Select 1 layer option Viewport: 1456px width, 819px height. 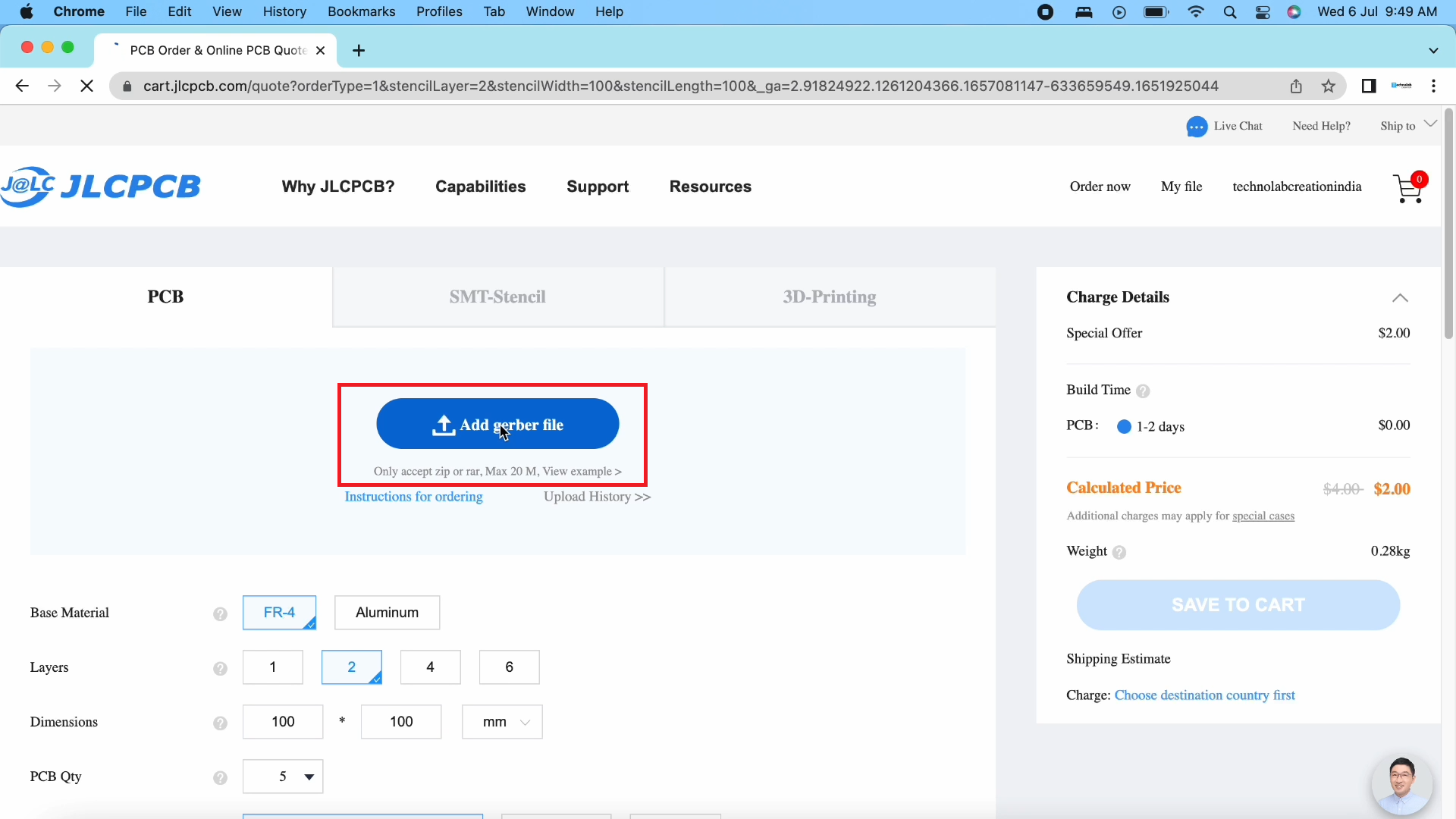(273, 667)
